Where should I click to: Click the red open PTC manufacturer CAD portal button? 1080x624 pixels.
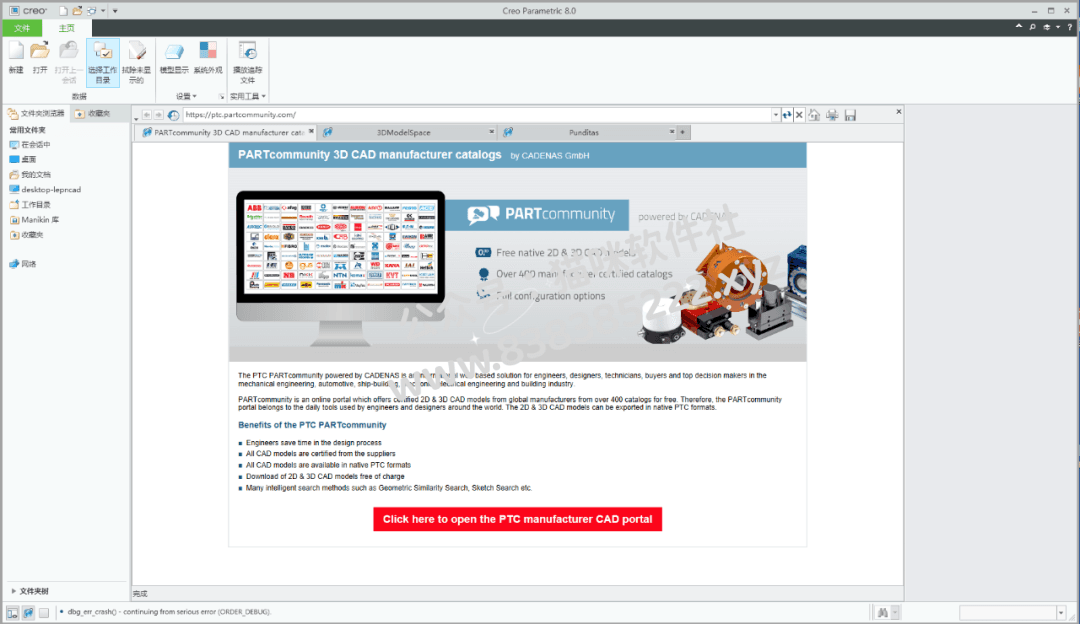[517, 519]
